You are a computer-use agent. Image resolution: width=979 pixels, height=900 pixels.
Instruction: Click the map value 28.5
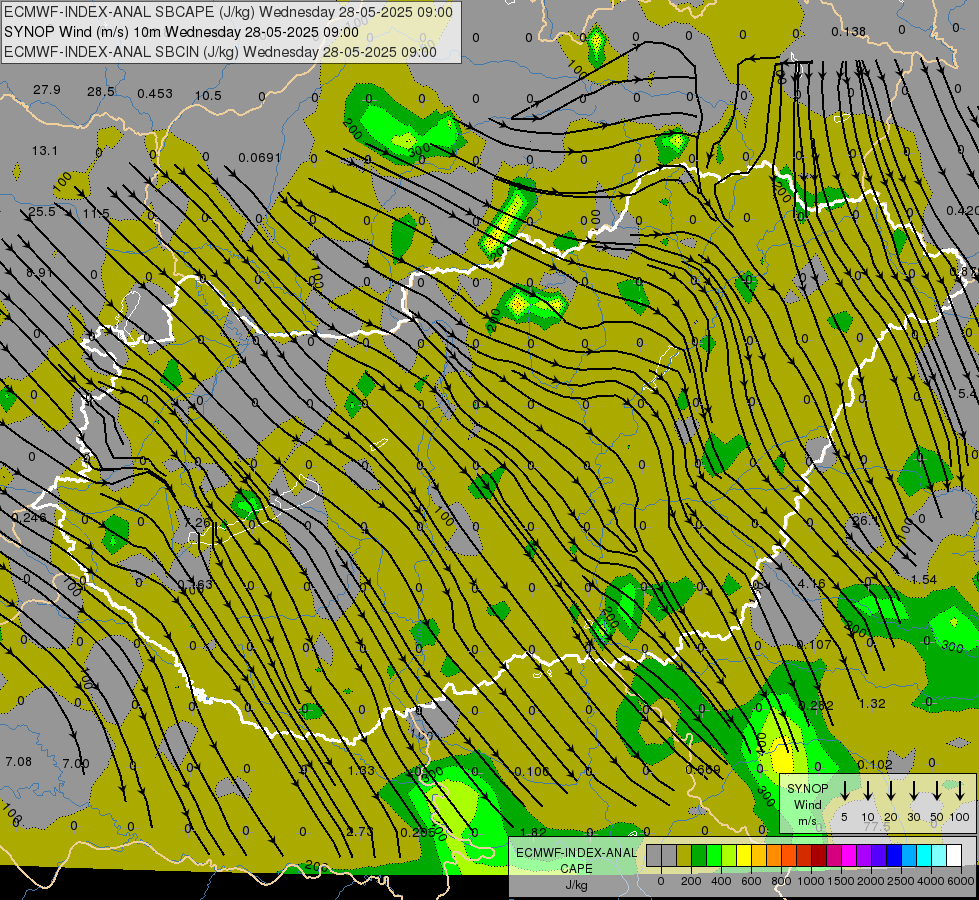101,92
